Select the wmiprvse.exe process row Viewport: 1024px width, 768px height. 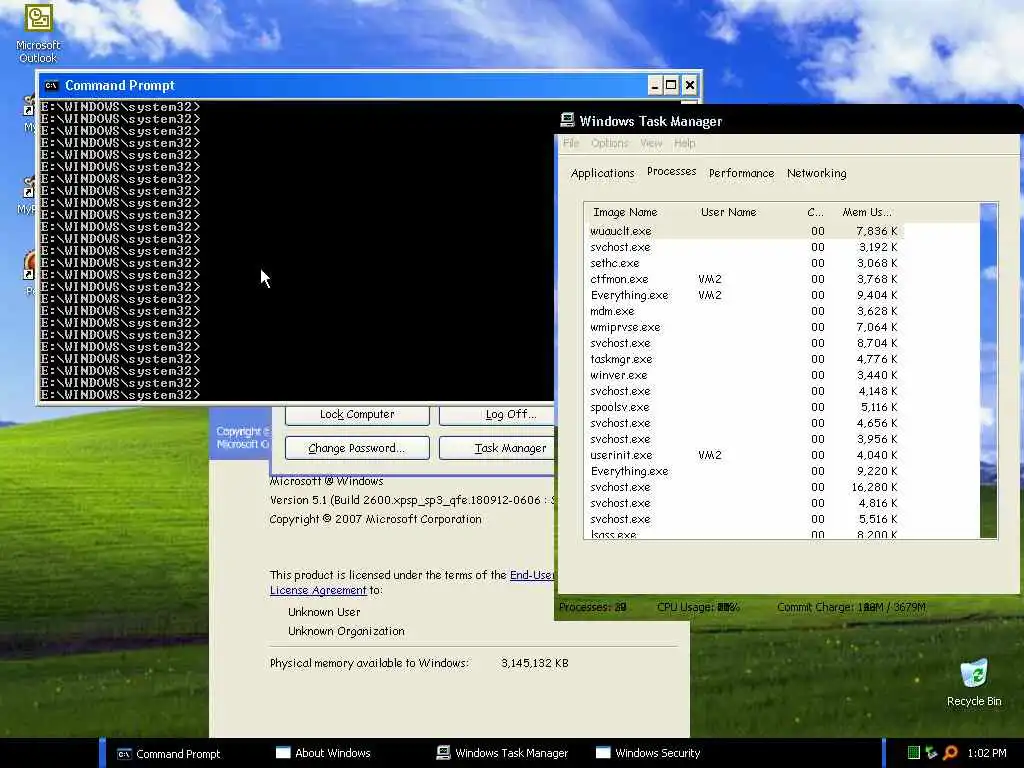click(x=744, y=327)
